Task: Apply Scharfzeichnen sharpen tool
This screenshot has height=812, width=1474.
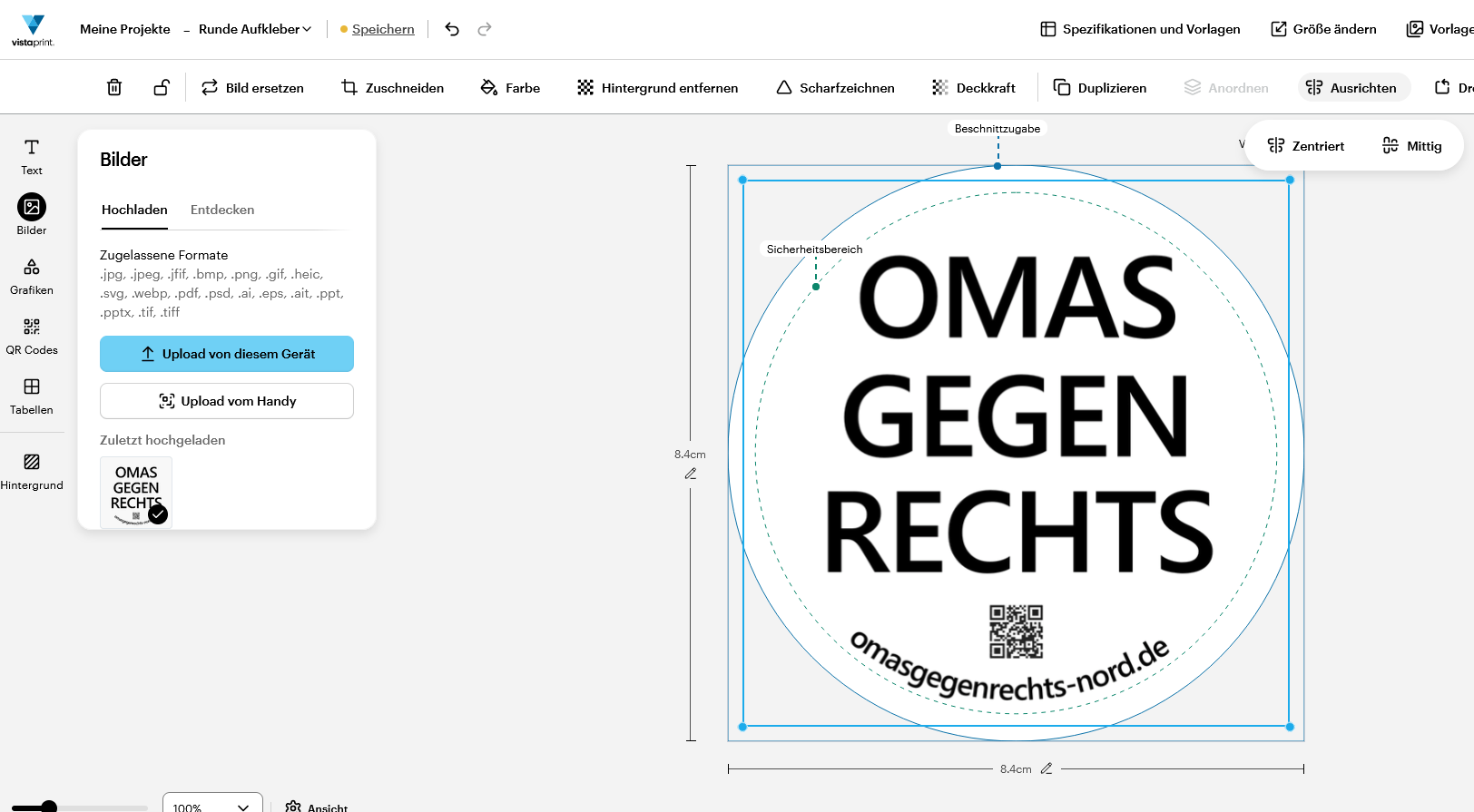Action: tap(835, 88)
